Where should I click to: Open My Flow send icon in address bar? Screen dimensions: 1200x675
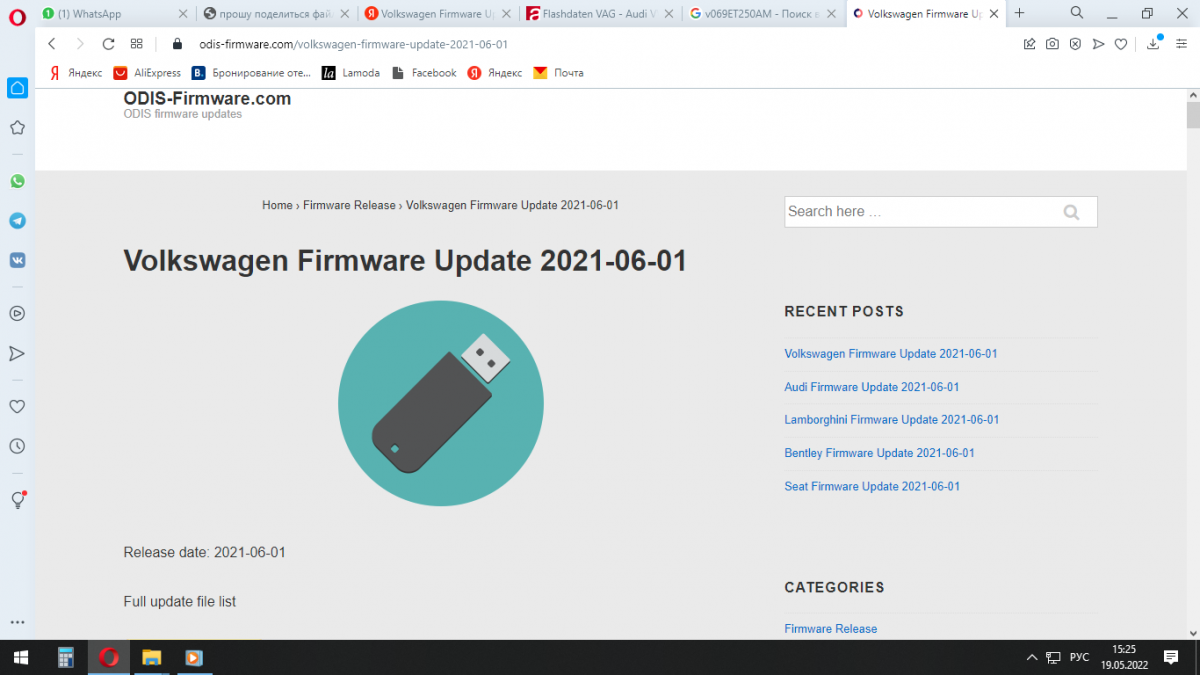(1098, 44)
